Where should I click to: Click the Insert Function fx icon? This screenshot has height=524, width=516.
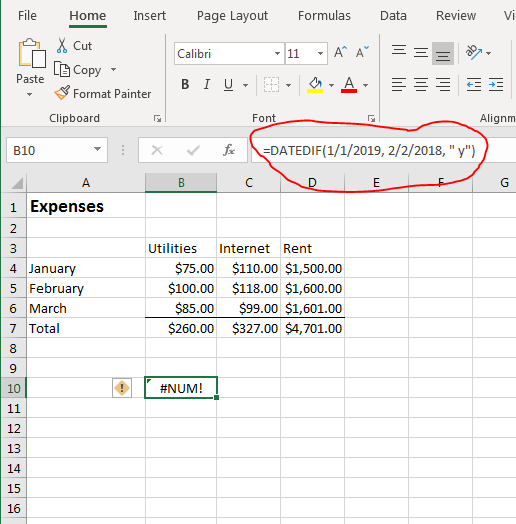[x=229, y=150]
